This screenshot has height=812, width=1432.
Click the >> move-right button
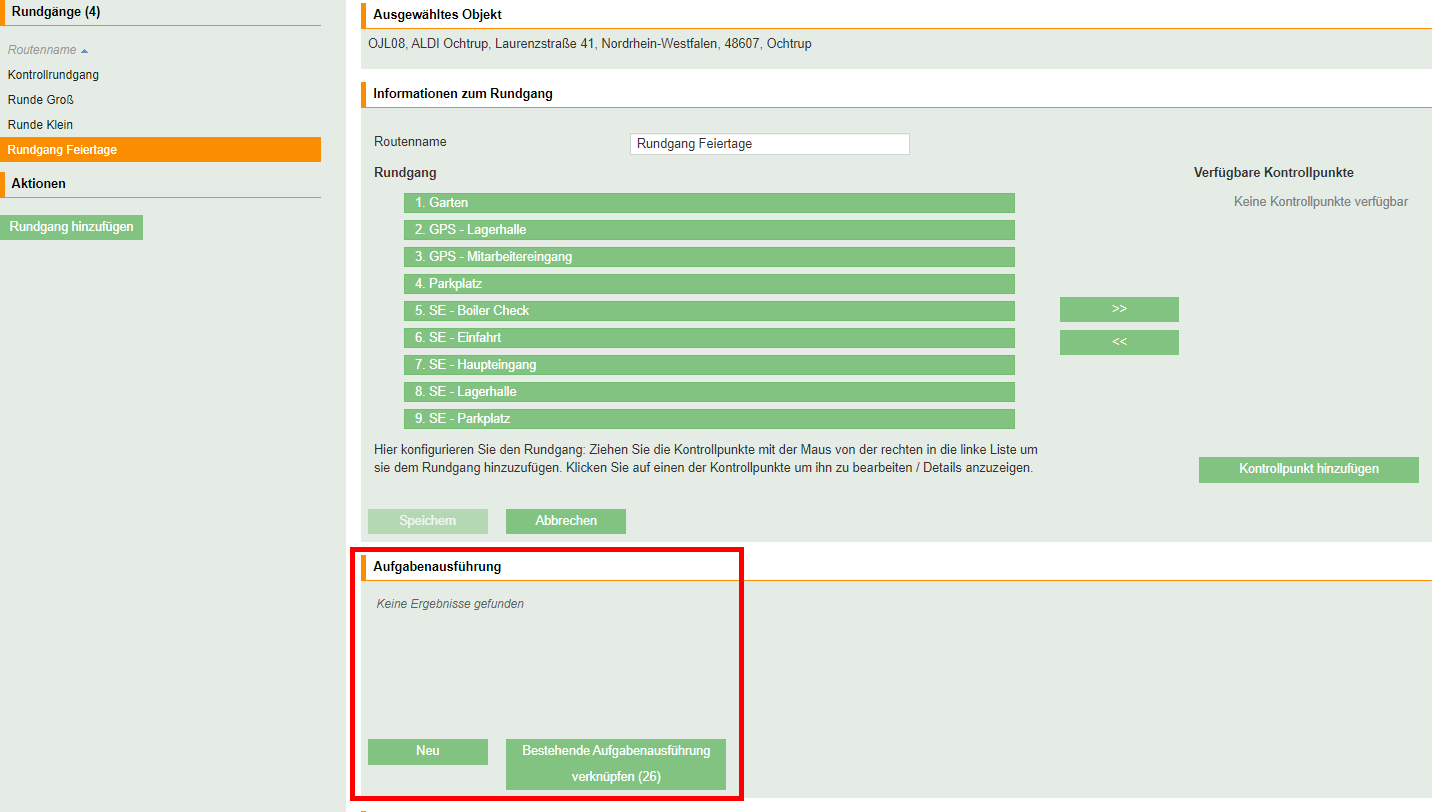(1119, 309)
